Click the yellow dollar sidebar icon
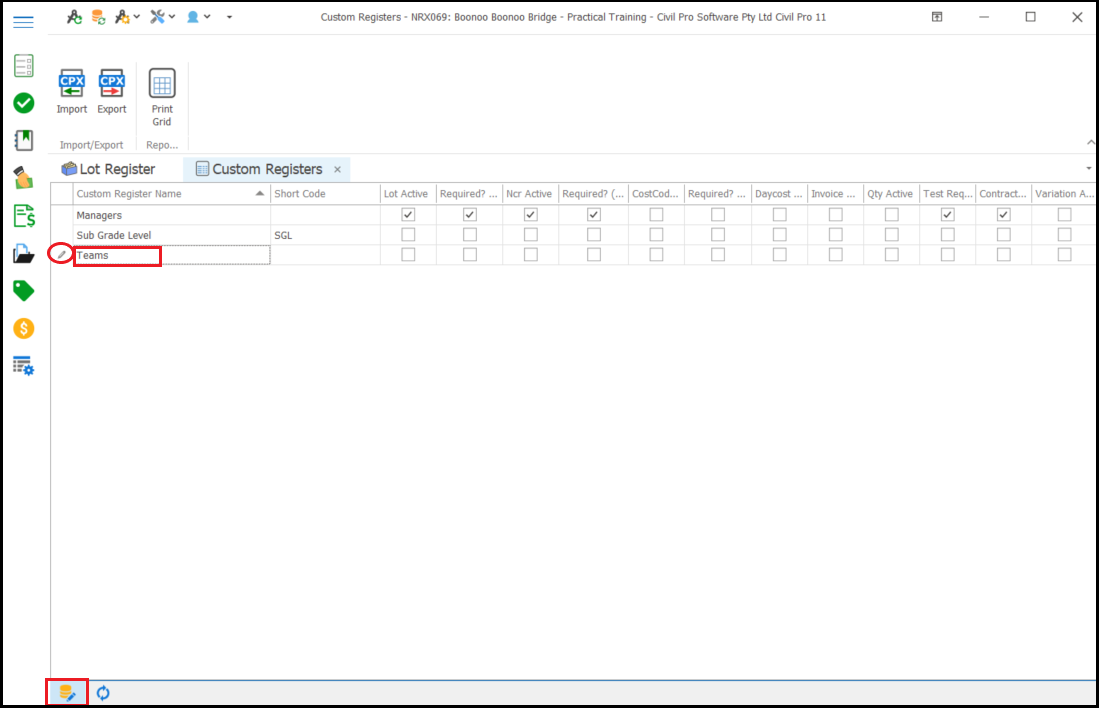The width and height of the screenshot is (1099, 708). click(23, 328)
